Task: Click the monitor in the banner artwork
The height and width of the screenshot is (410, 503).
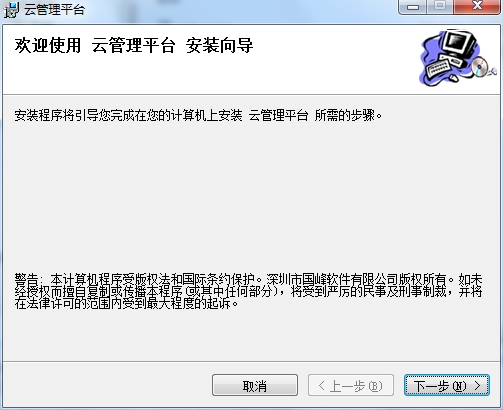Action: [x=459, y=44]
